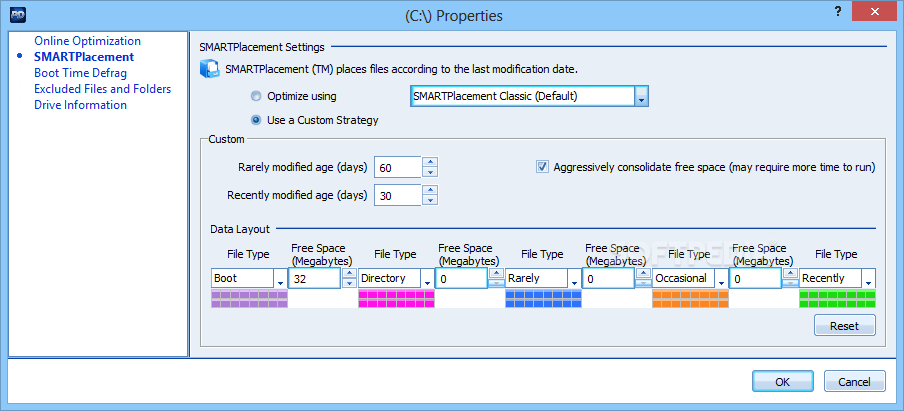Image resolution: width=904 pixels, height=411 pixels.
Task: Select the Optimize using radio button
Action: click(256, 96)
